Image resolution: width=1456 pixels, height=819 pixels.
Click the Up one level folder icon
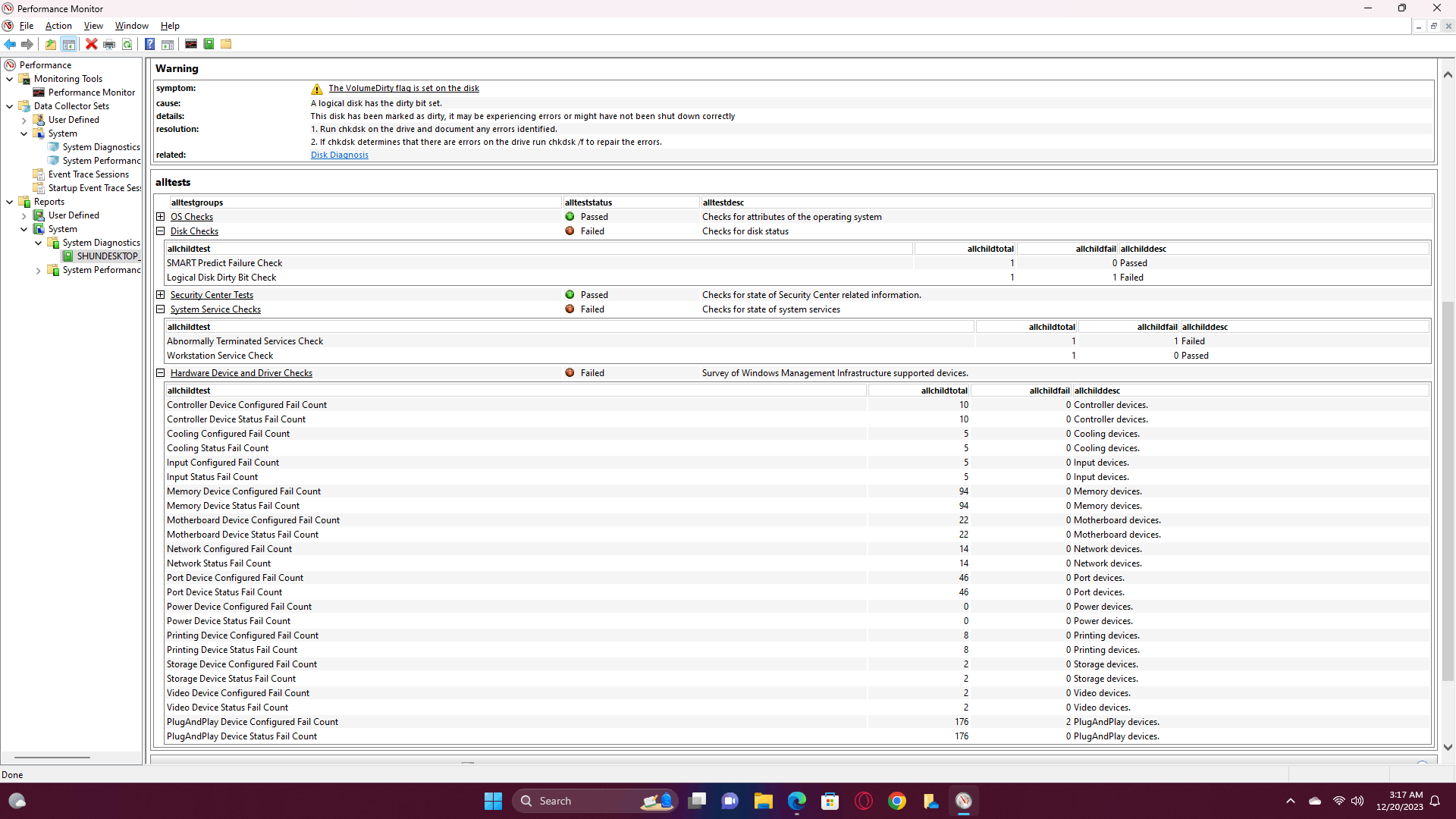51,44
